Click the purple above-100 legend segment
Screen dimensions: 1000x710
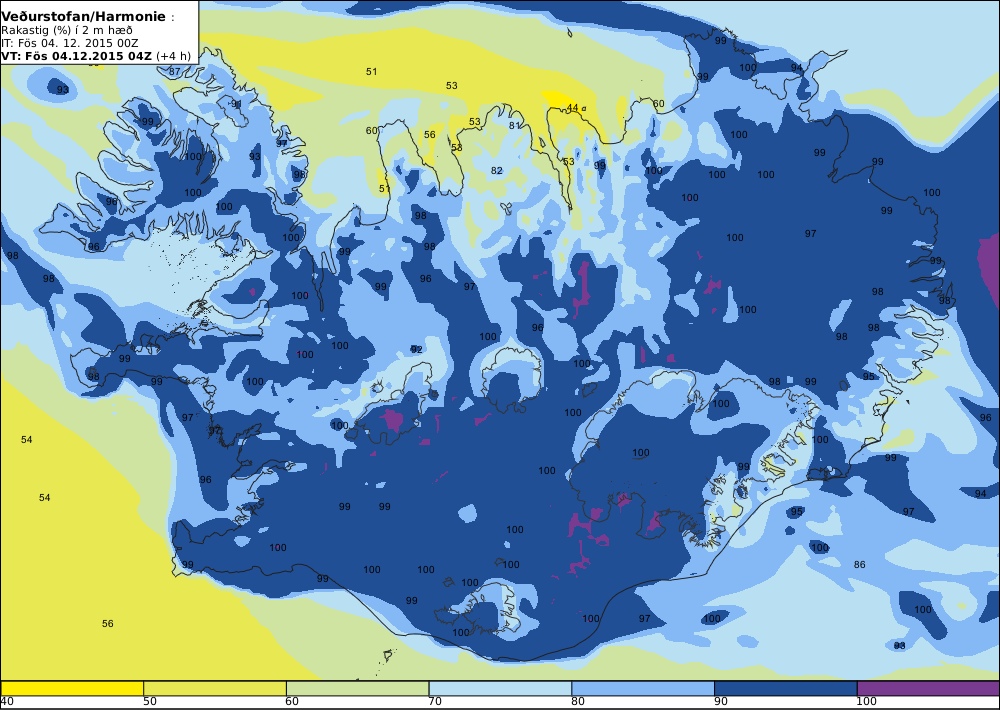point(929,688)
